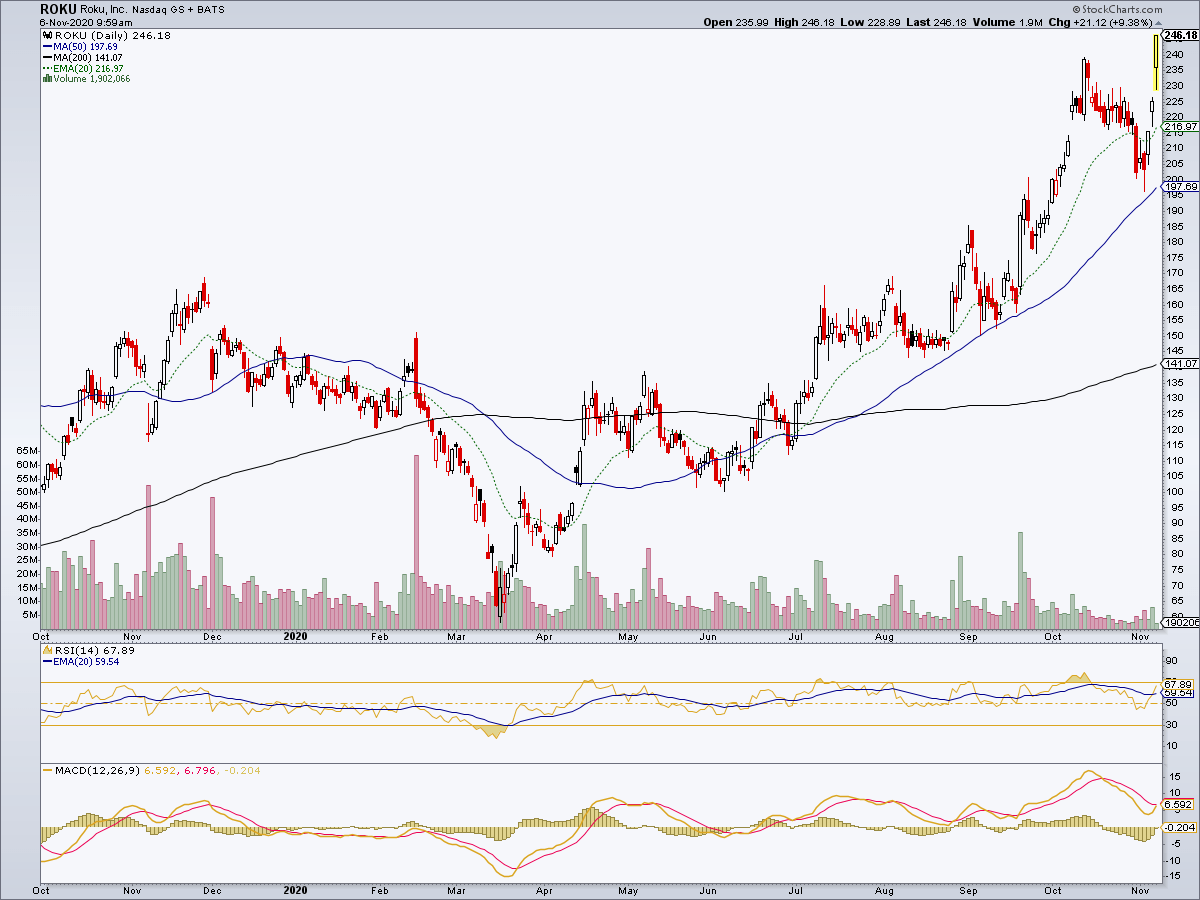
Task: Click the 6.592 tag on the MACD right axis
Action: pyautogui.click(x=1177, y=804)
